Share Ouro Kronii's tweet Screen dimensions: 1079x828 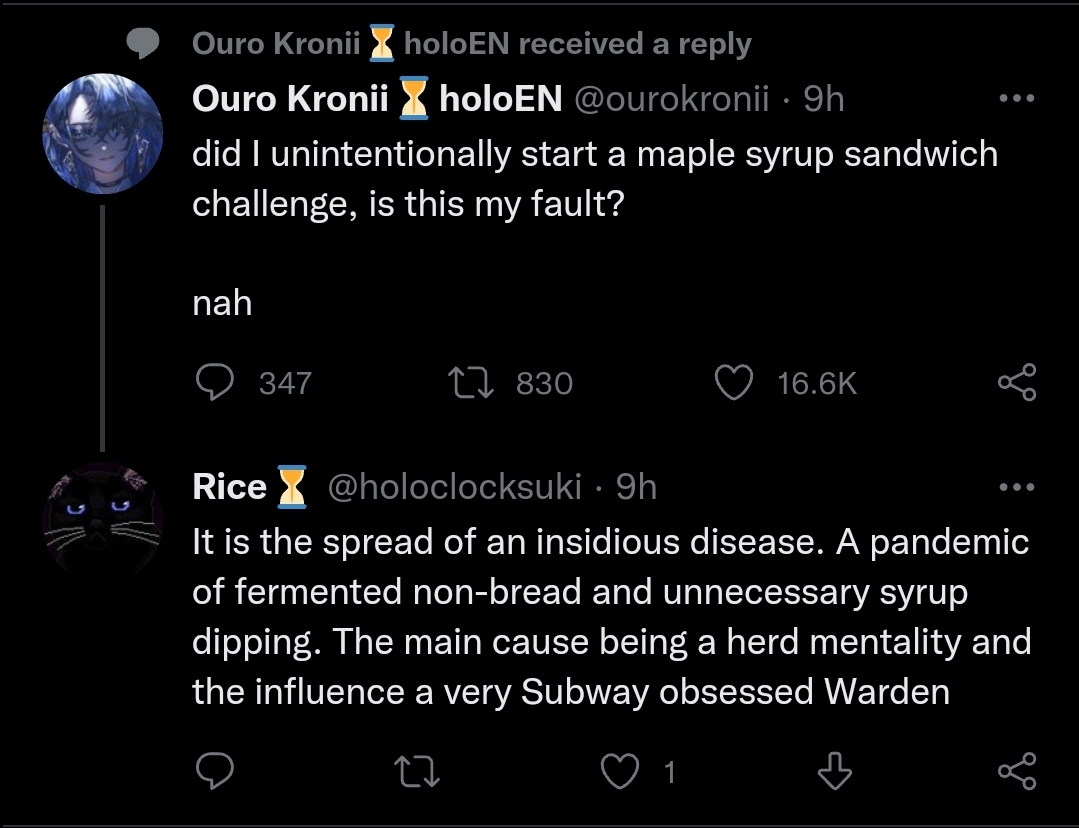pyautogui.click(x=1017, y=383)
